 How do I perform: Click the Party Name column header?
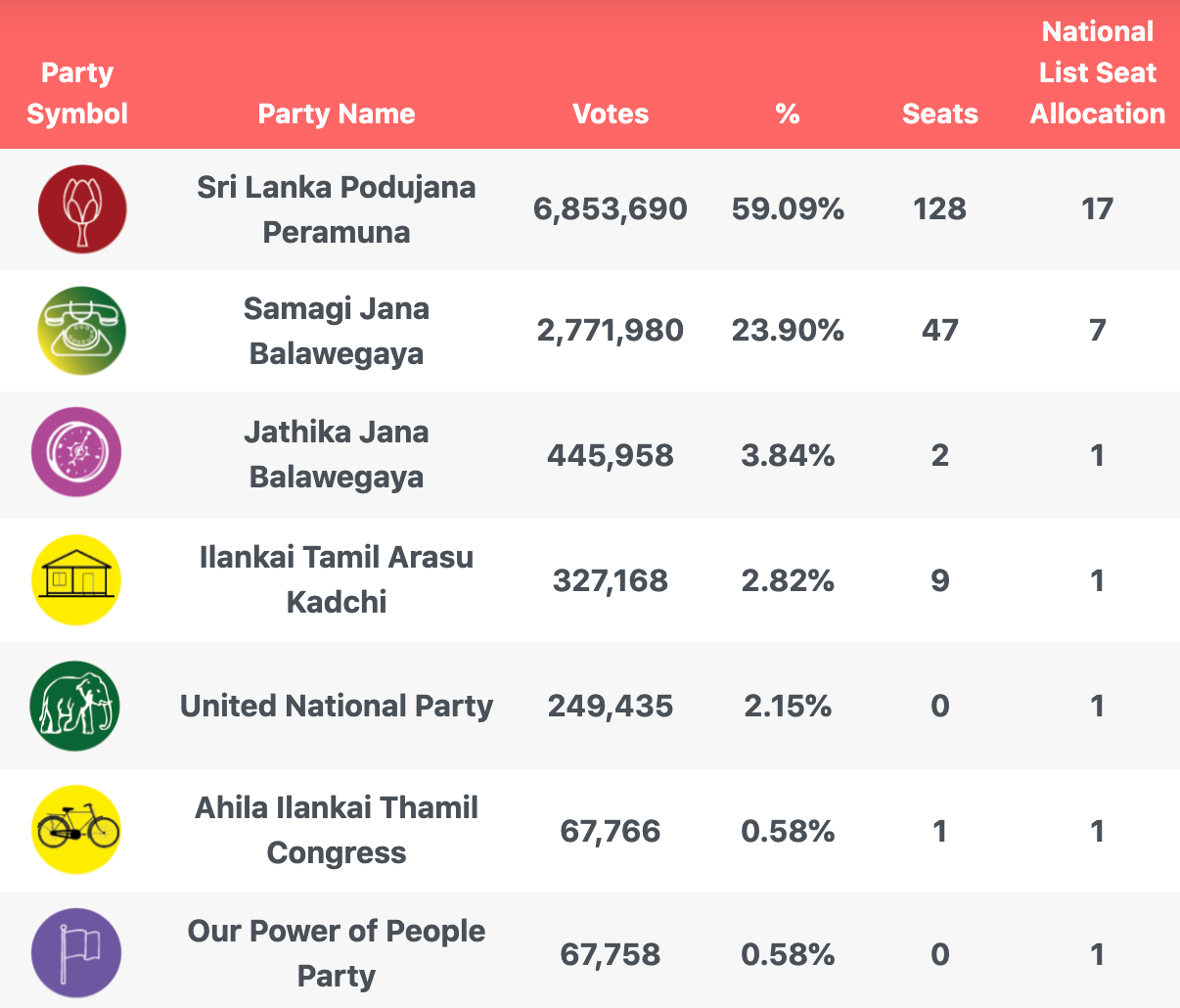point(337,114)
